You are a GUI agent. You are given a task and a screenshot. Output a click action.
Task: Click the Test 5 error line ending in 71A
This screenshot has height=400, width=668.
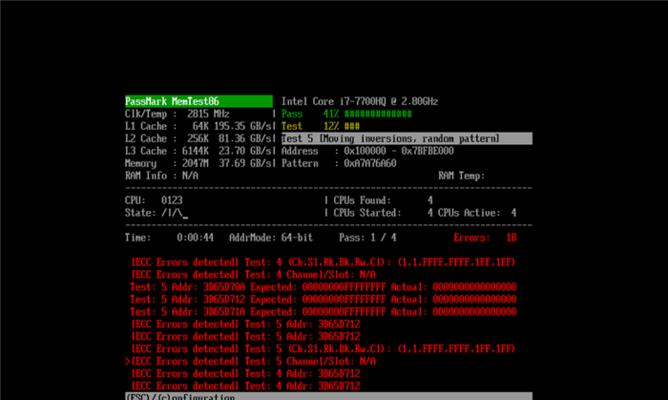point(323,311)
